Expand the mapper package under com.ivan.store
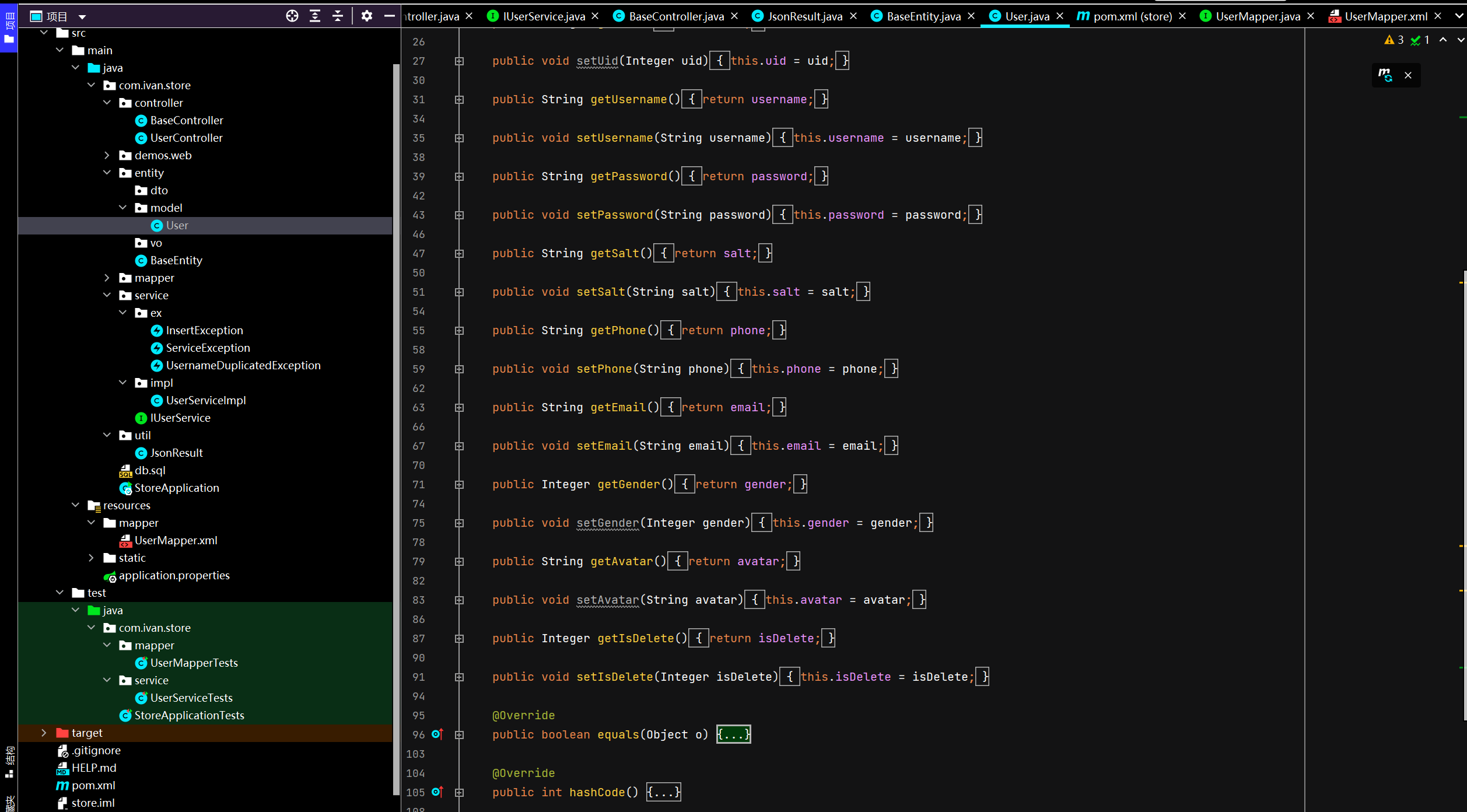This screenshot has height=812, width=1467. pos(107,278)
